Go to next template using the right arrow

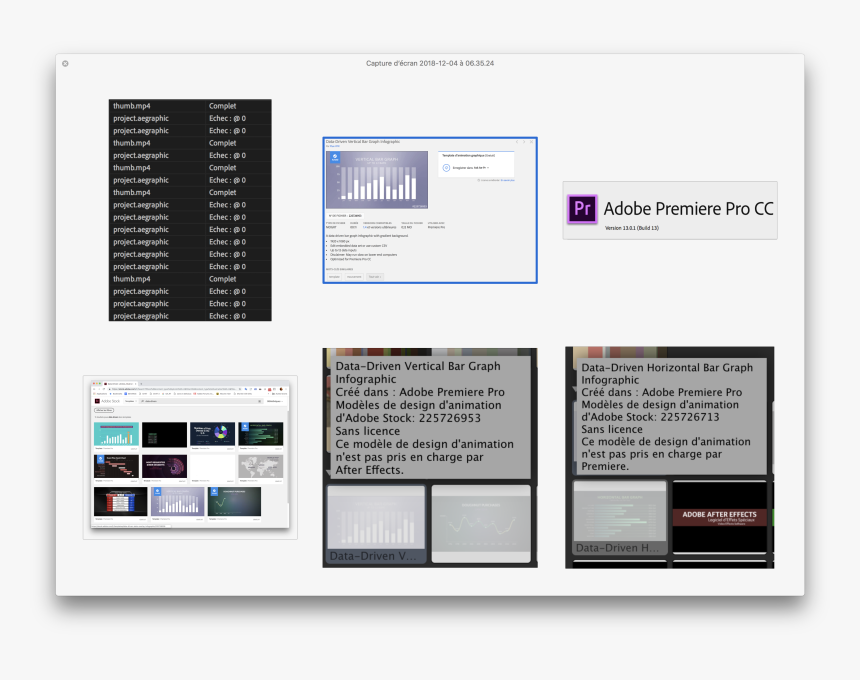click(522, 142)
